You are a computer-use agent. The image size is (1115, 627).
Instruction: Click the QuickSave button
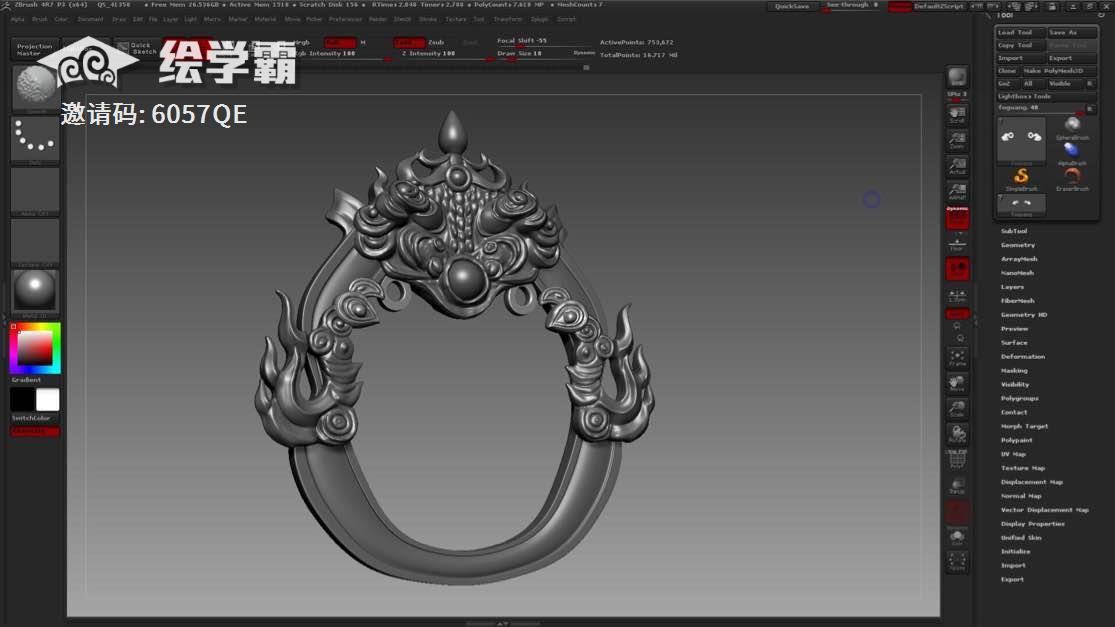791,6
